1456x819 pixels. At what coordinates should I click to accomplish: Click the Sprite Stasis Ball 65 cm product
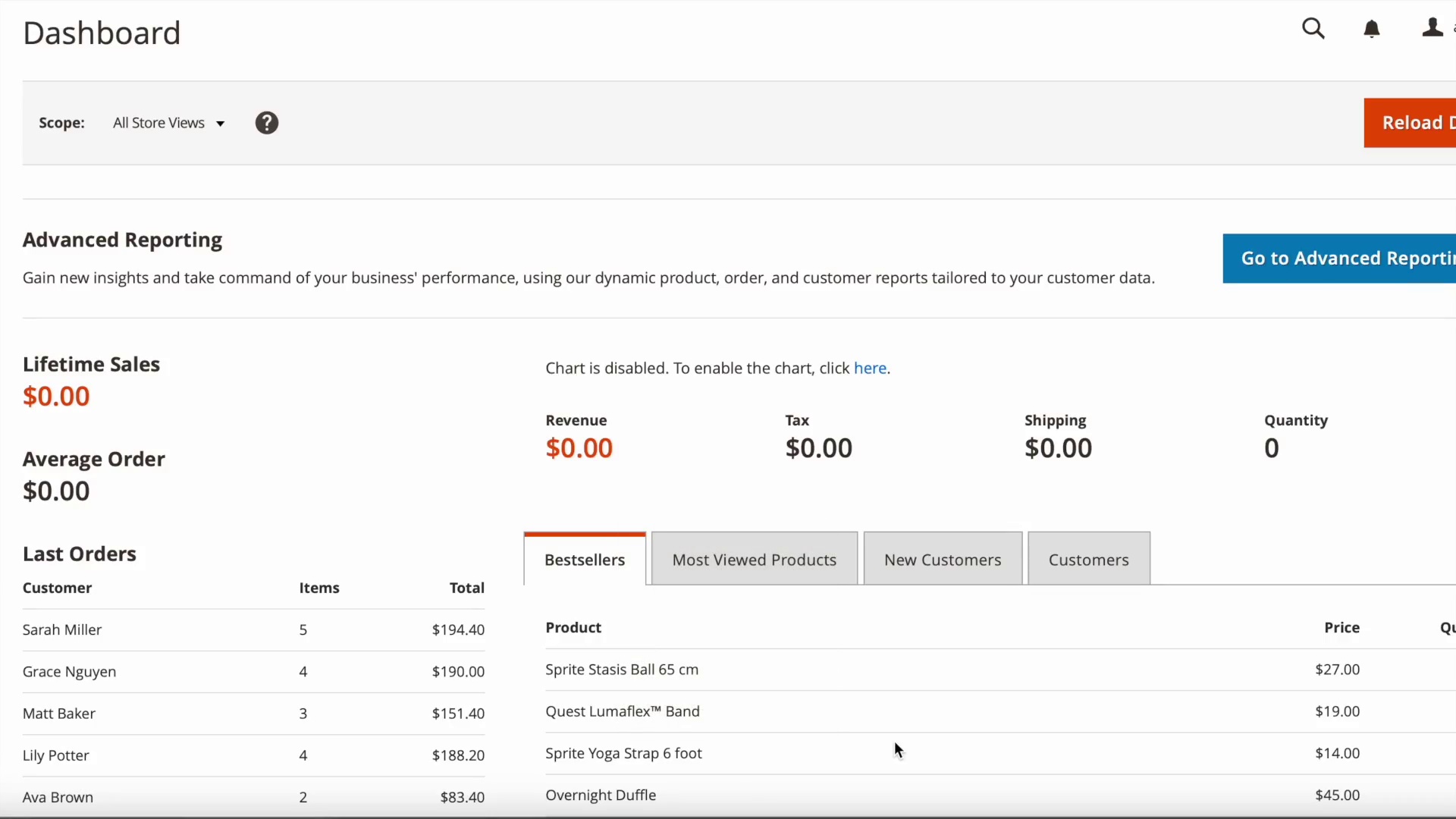click(622, 670)
